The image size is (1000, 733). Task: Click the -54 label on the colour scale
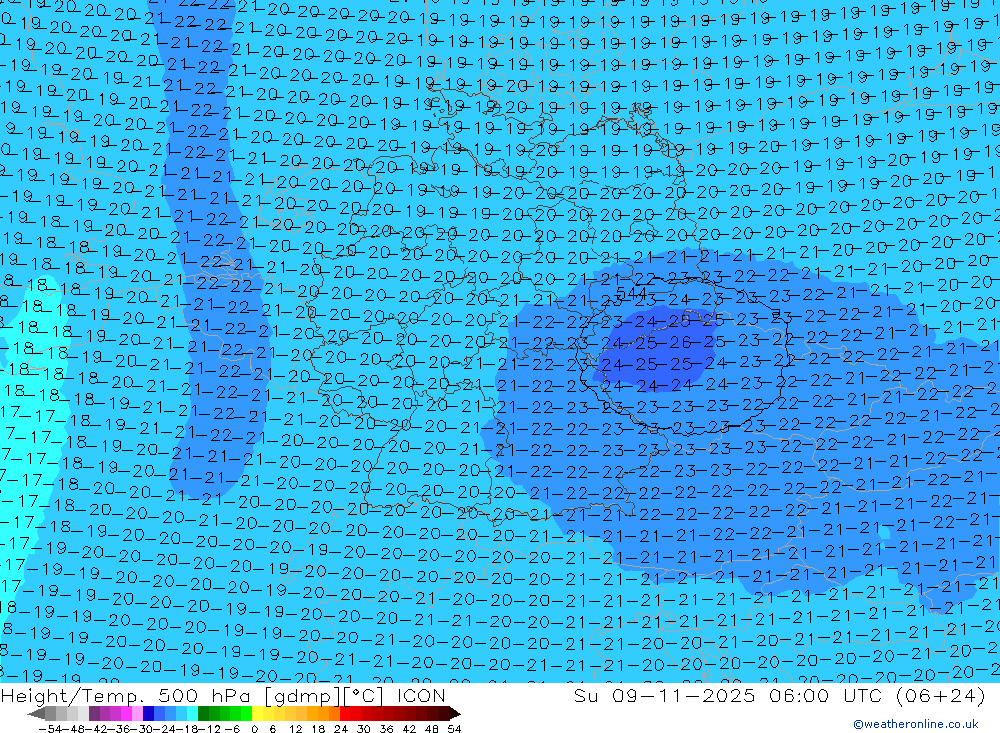coord(50,729)
